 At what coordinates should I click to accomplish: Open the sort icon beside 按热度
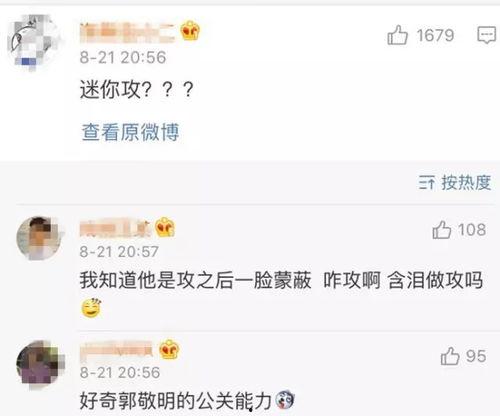click(427, 182)
